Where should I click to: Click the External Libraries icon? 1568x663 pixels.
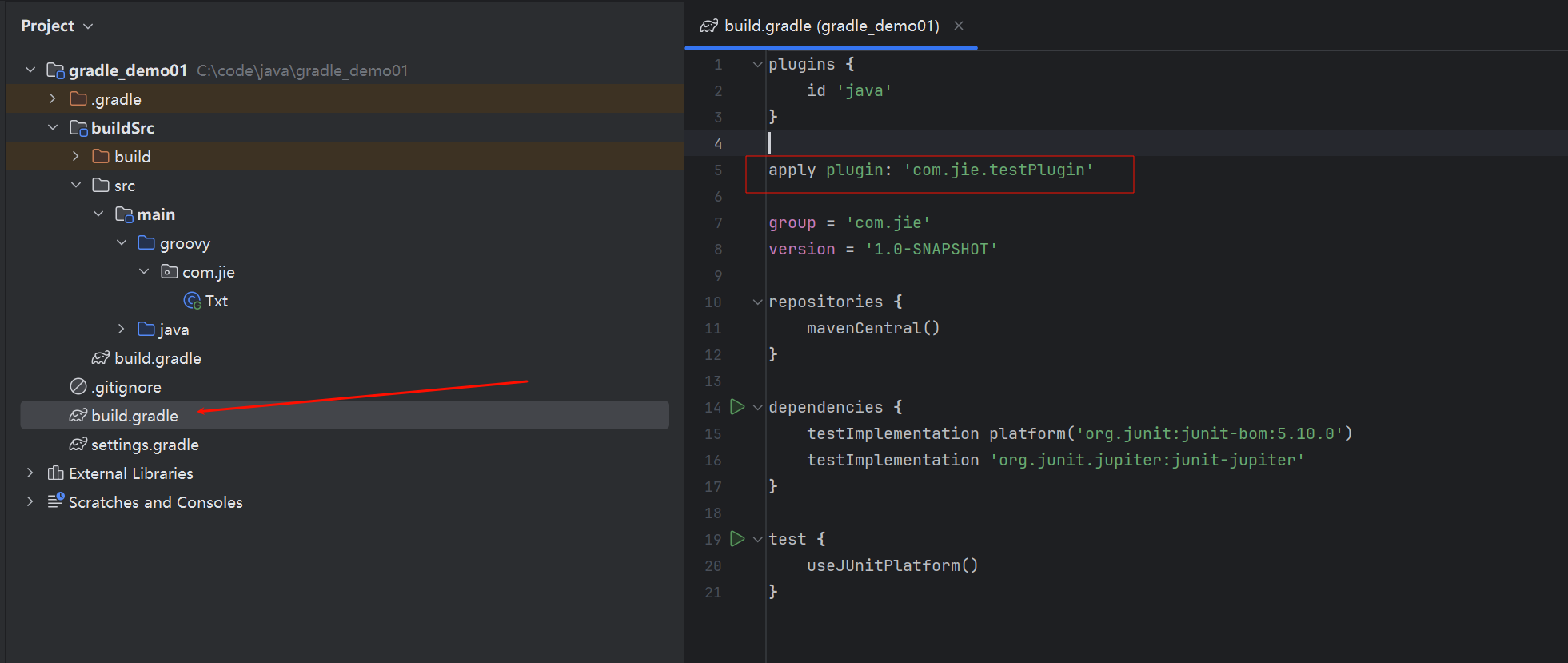pyautogui.click(x=55, y=473)
